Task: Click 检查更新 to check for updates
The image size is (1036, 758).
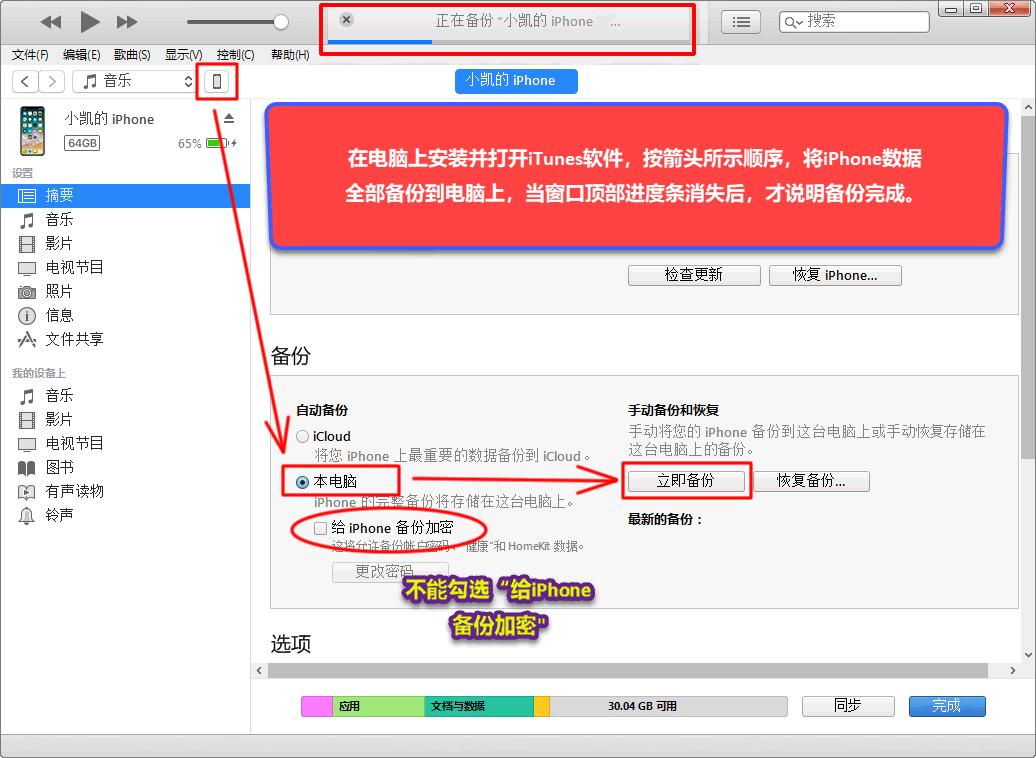Action: click(694, 275)
